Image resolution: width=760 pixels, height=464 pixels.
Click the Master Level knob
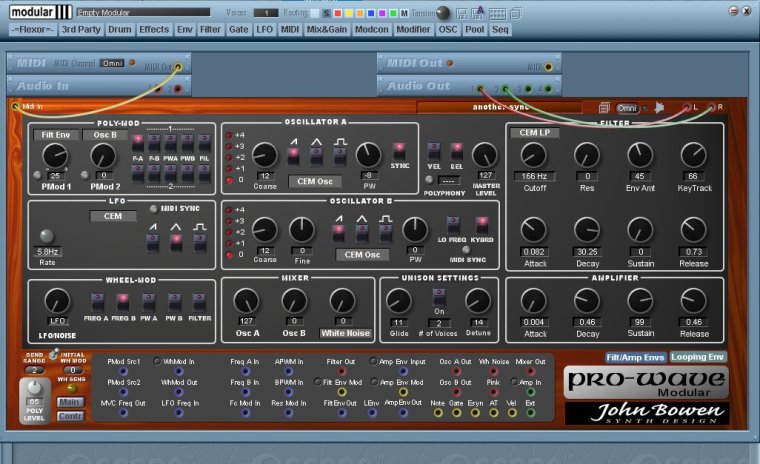pyautogui.click(x=485, y=155)
